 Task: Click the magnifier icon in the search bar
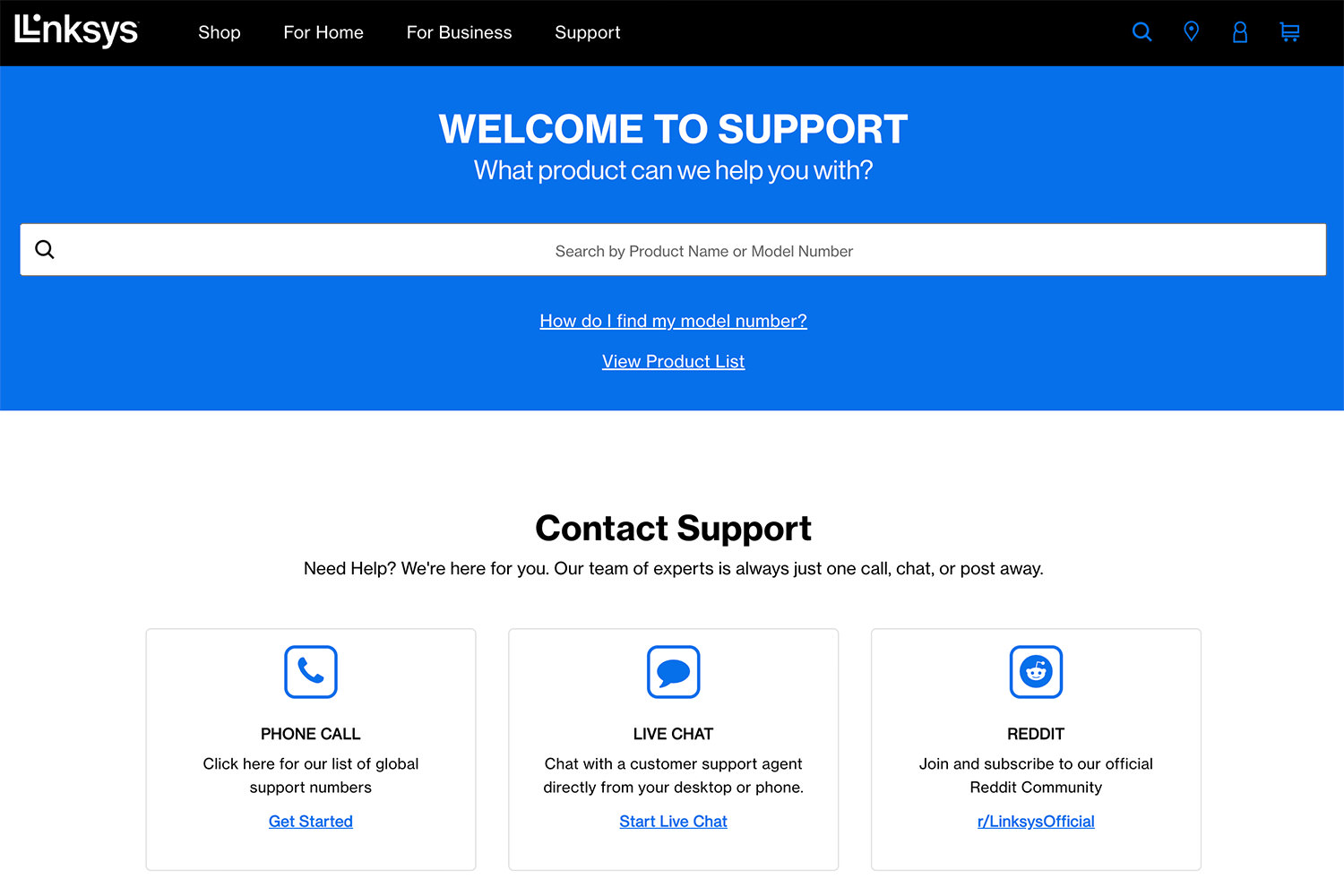(x=45, y=250)
